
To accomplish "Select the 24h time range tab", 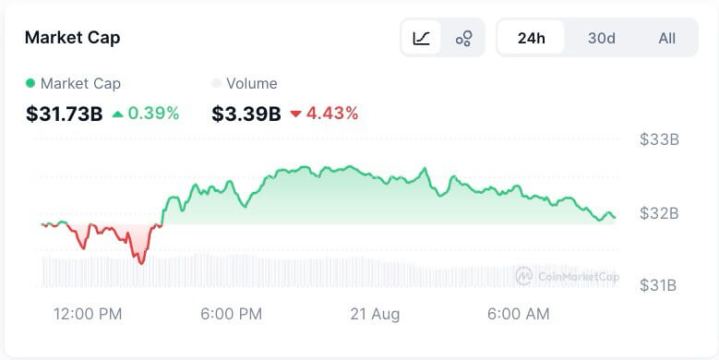I will click(531, 38).
